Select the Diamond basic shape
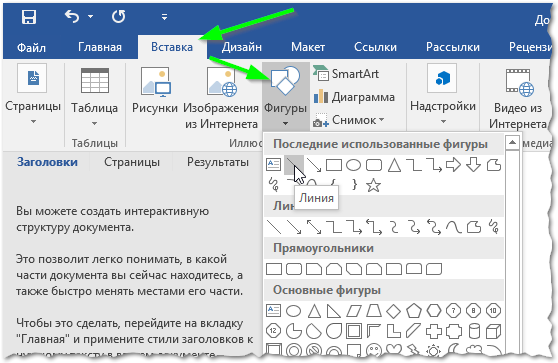558x363 pixels. (394, 311)
